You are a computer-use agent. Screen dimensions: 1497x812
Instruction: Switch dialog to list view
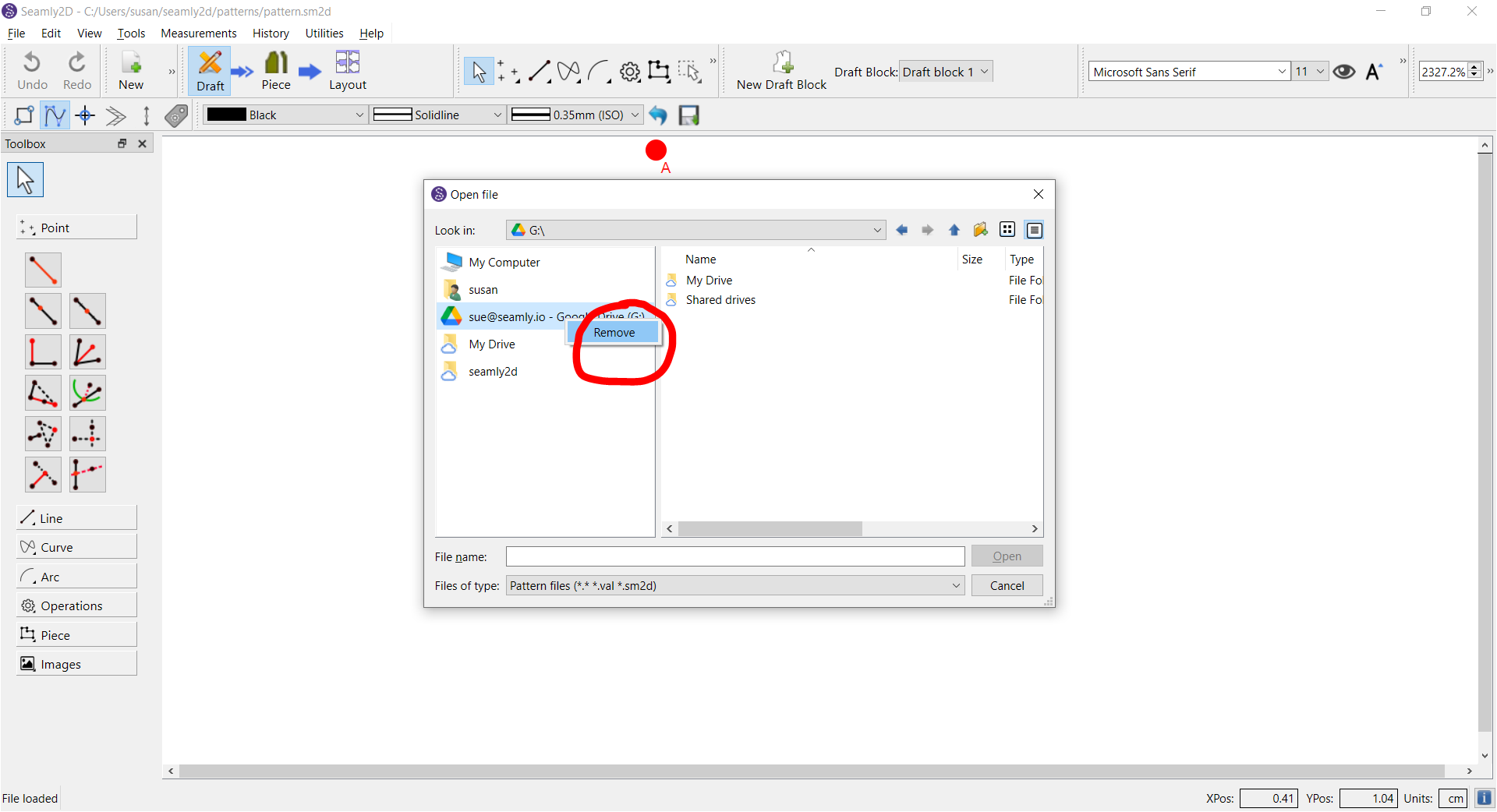[x=1007, y=230]
